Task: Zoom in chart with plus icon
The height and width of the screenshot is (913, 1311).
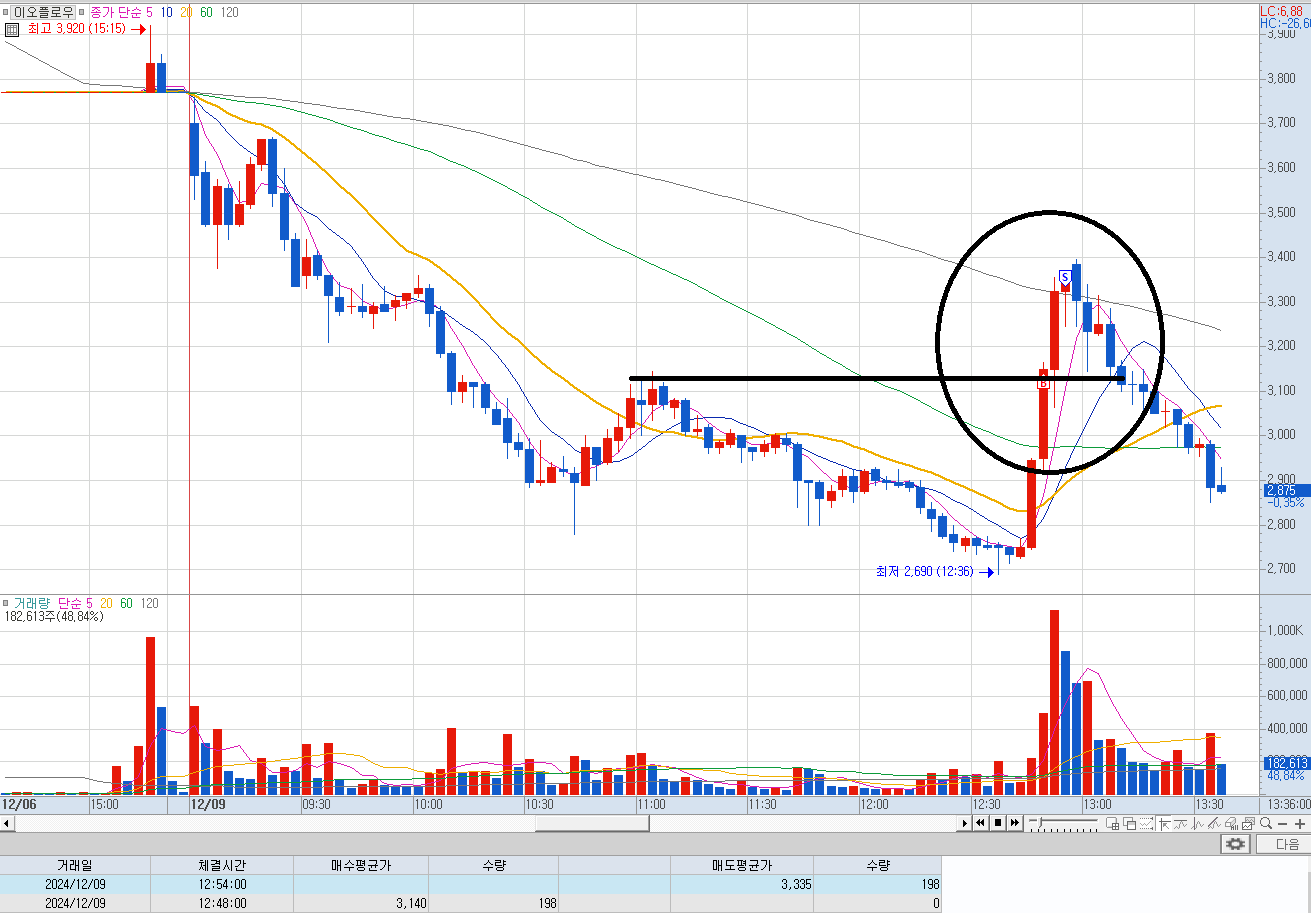Action: [1299, 823]
